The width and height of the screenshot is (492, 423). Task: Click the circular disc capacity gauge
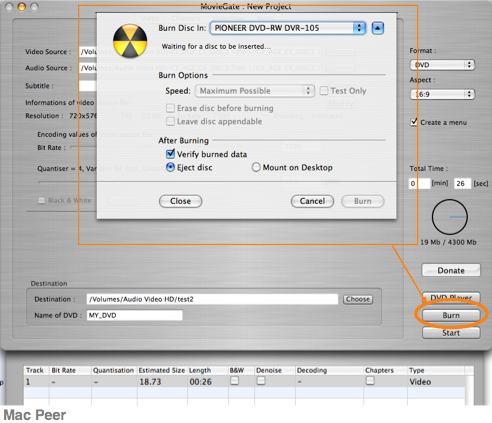(x=450, y=217)
